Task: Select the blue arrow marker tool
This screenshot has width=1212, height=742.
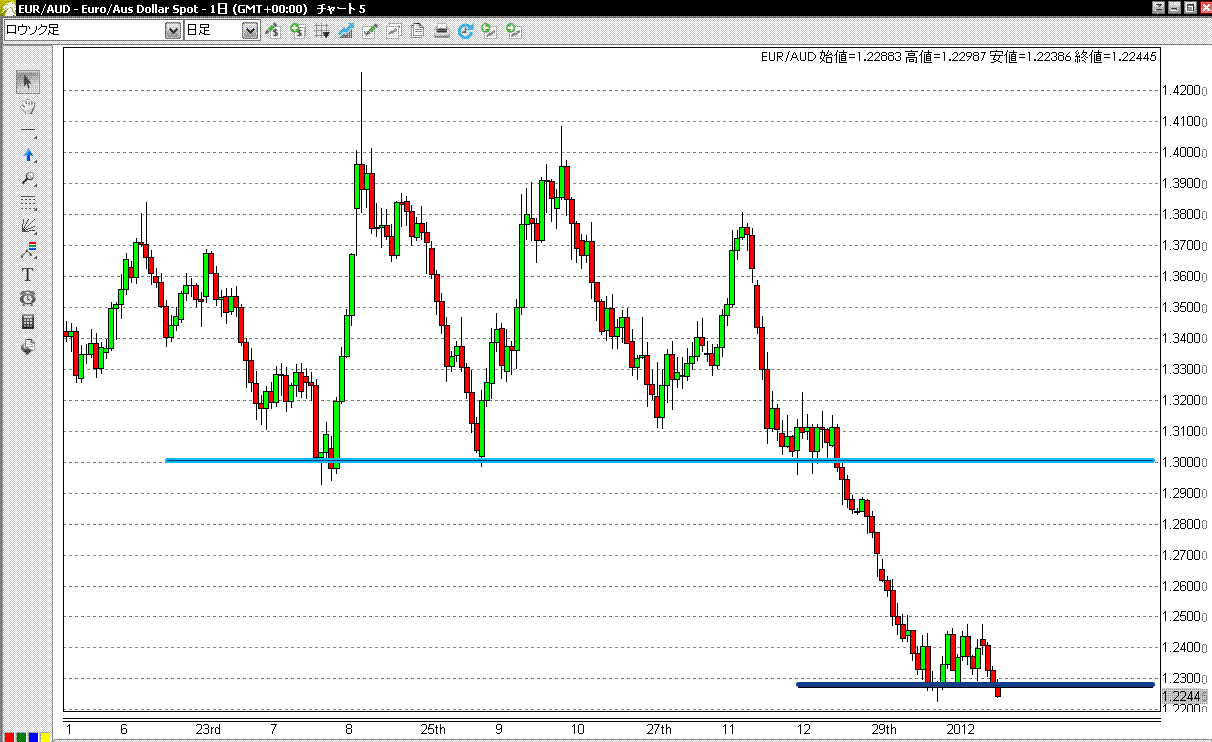Action: 28,156
